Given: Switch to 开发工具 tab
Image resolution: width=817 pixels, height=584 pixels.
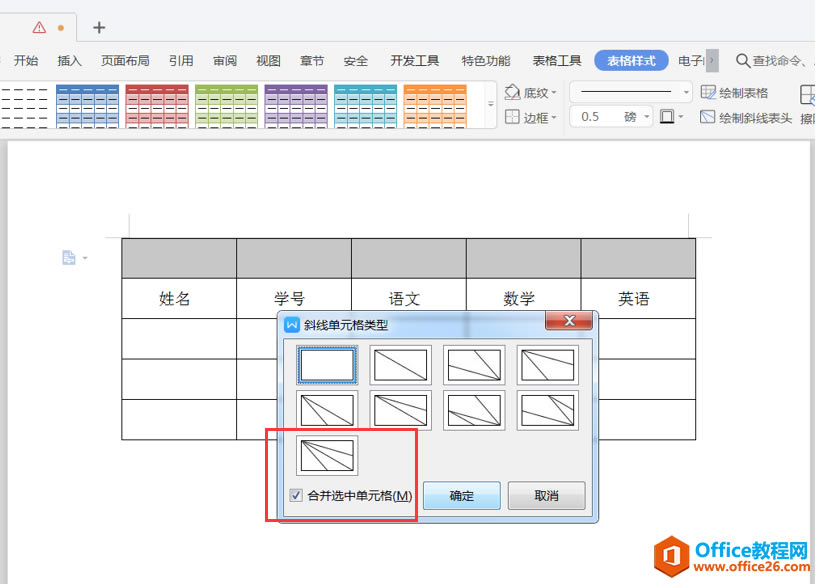Looking at the screenshot, I should (x=415, y=60).
